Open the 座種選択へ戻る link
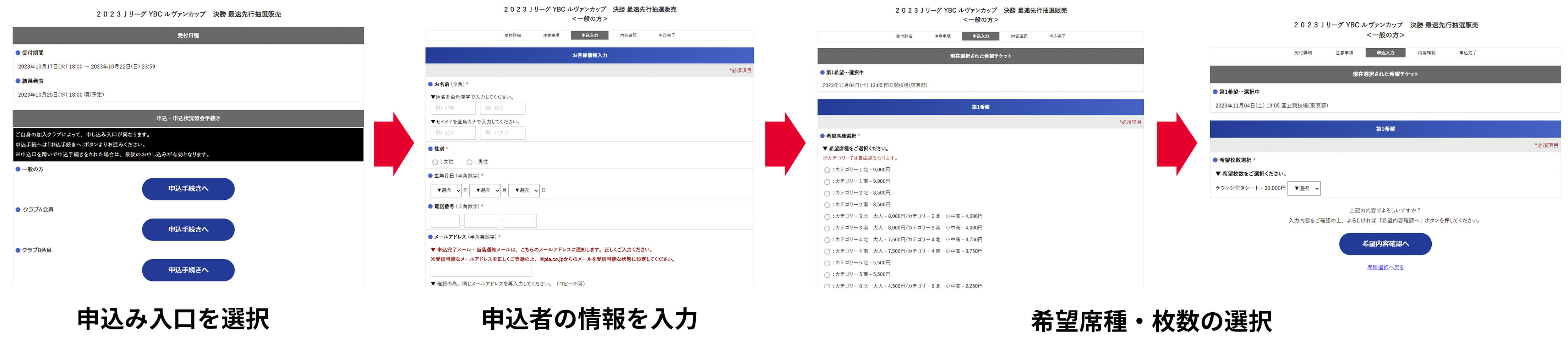The image size is (1568, 345). [x=1385, y=268]
